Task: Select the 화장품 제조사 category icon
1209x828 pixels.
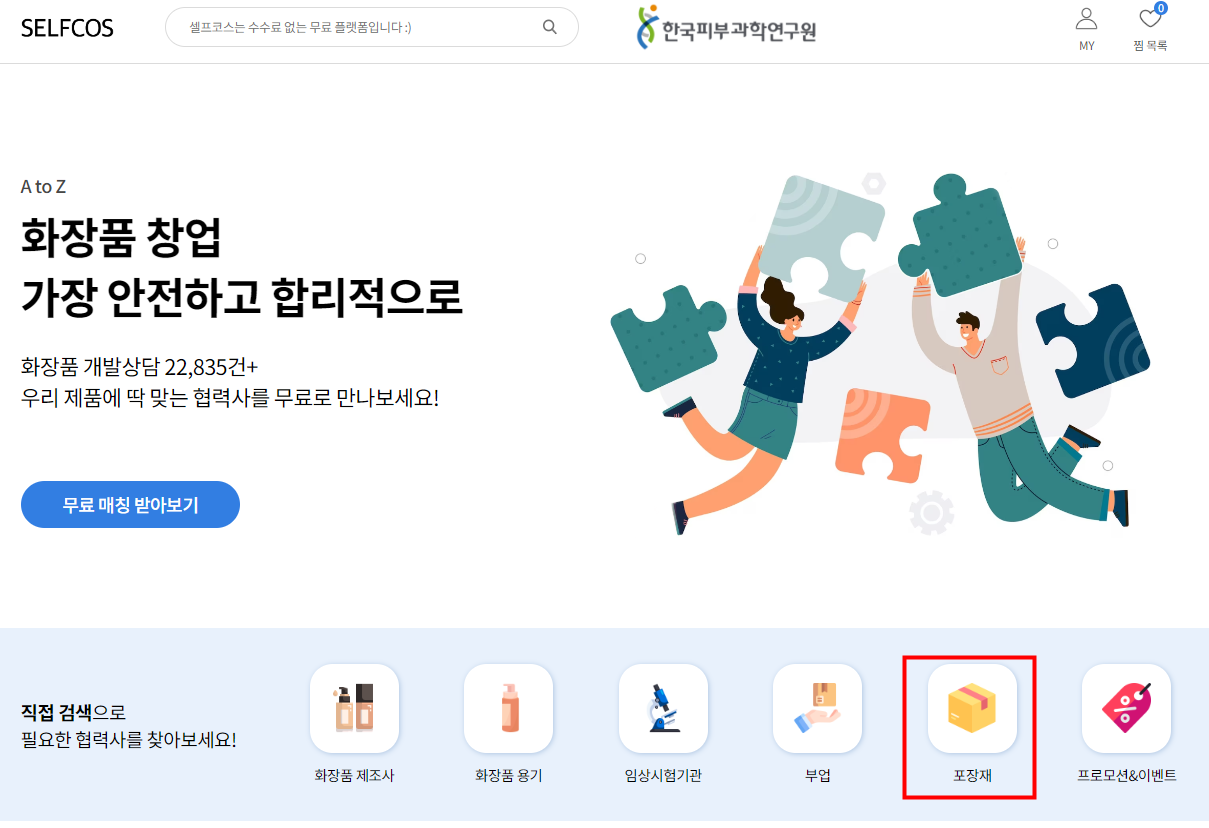Action: (354, 709)
